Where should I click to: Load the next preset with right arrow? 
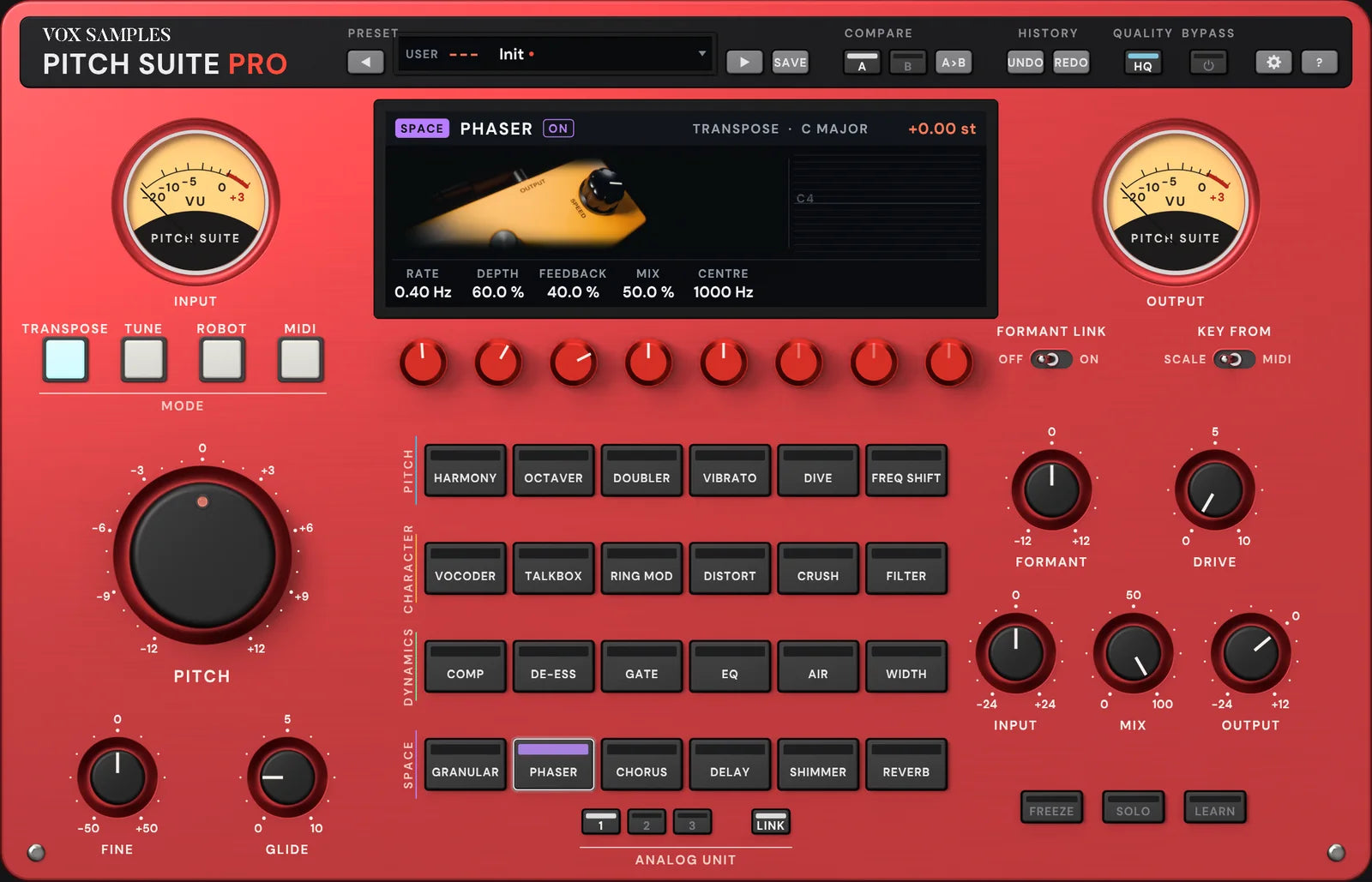744,62
